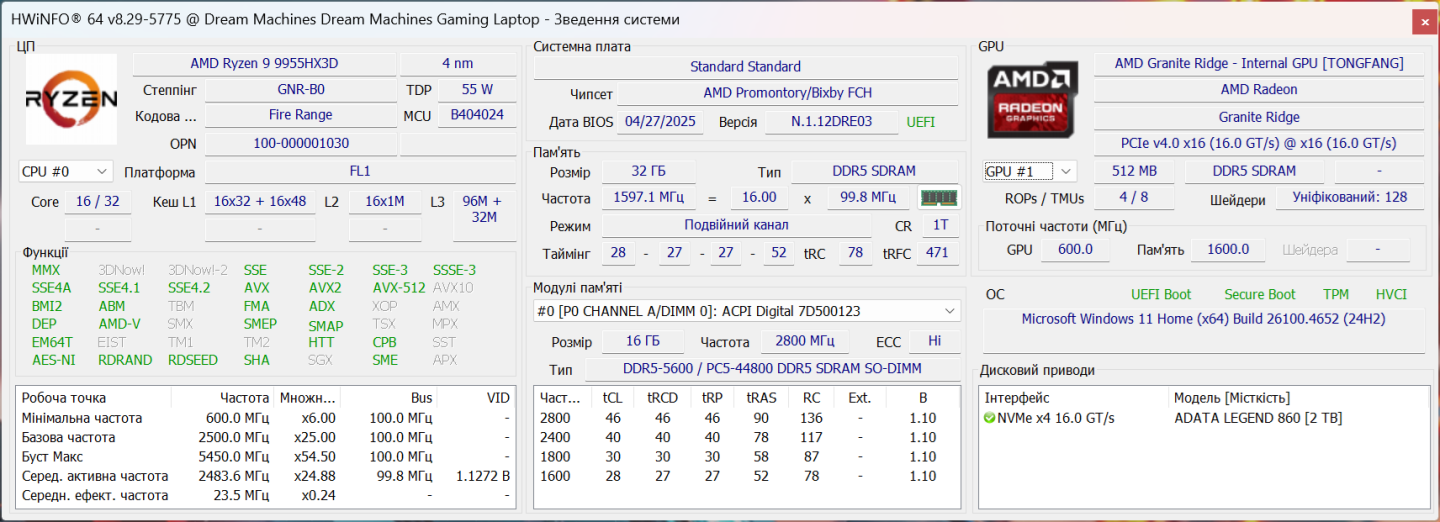Click the BIOS date 04/27/2025
1440x522 pixels.
(659, 122)
